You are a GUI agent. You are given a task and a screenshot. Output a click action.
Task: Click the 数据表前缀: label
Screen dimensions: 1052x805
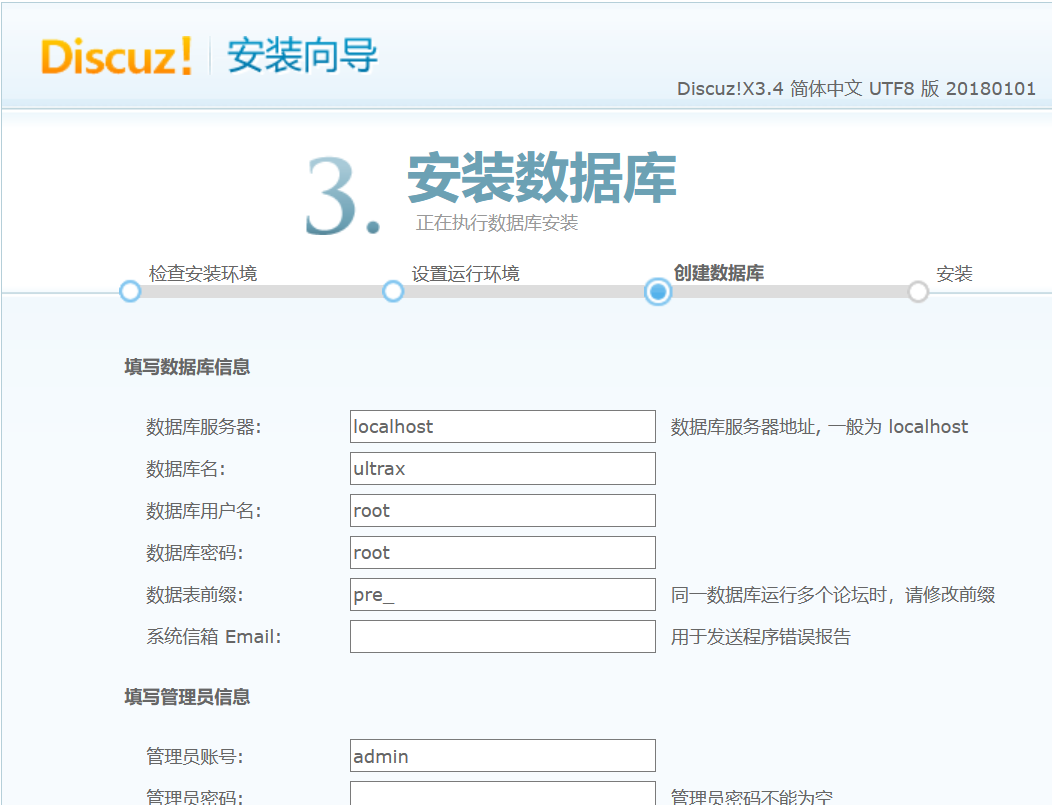tap(195, 595)
